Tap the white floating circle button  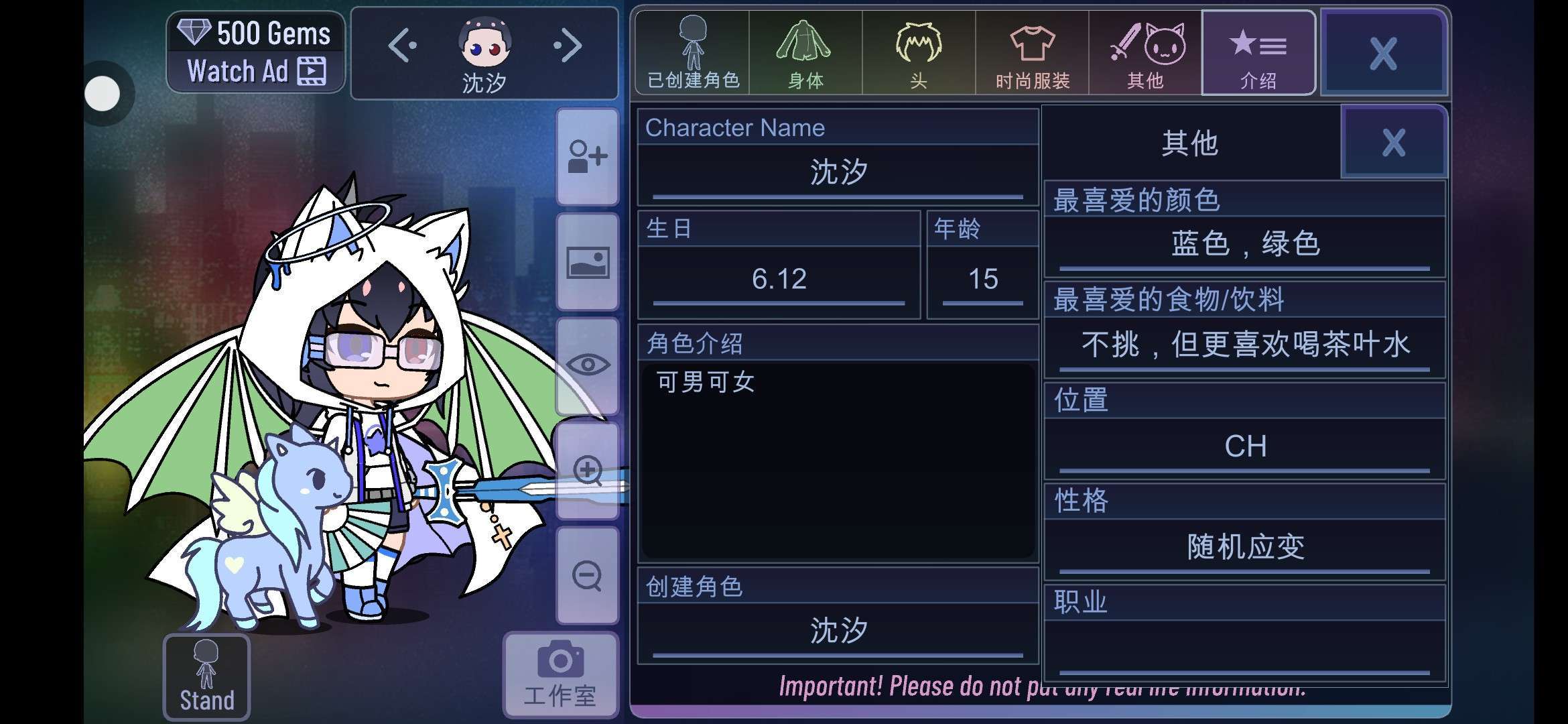click(x=103, y=93)
